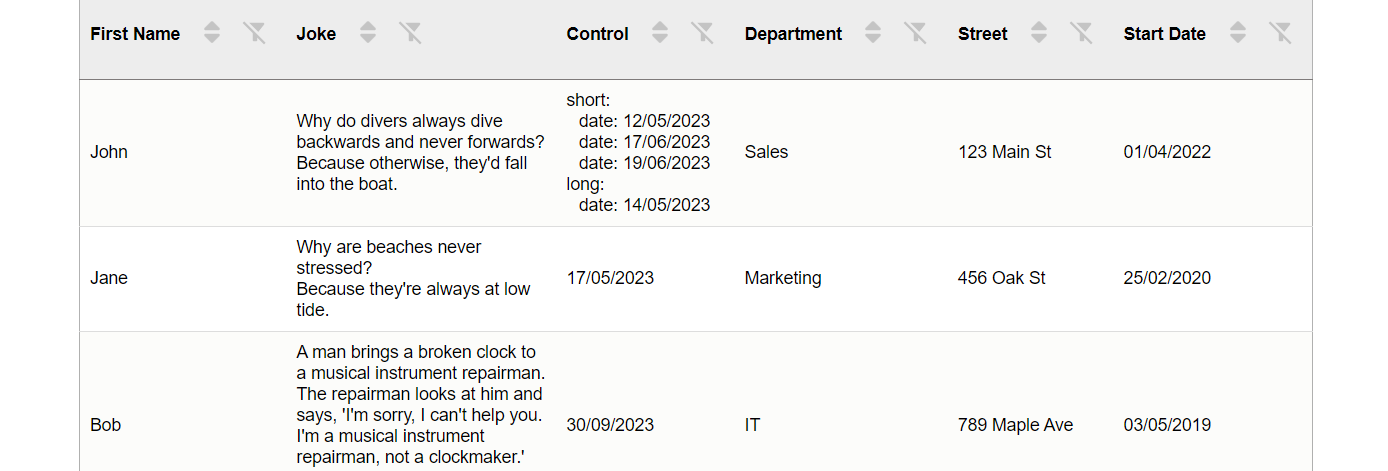
Task: Remove the filter on the Joke column
Action: (411, 33)
